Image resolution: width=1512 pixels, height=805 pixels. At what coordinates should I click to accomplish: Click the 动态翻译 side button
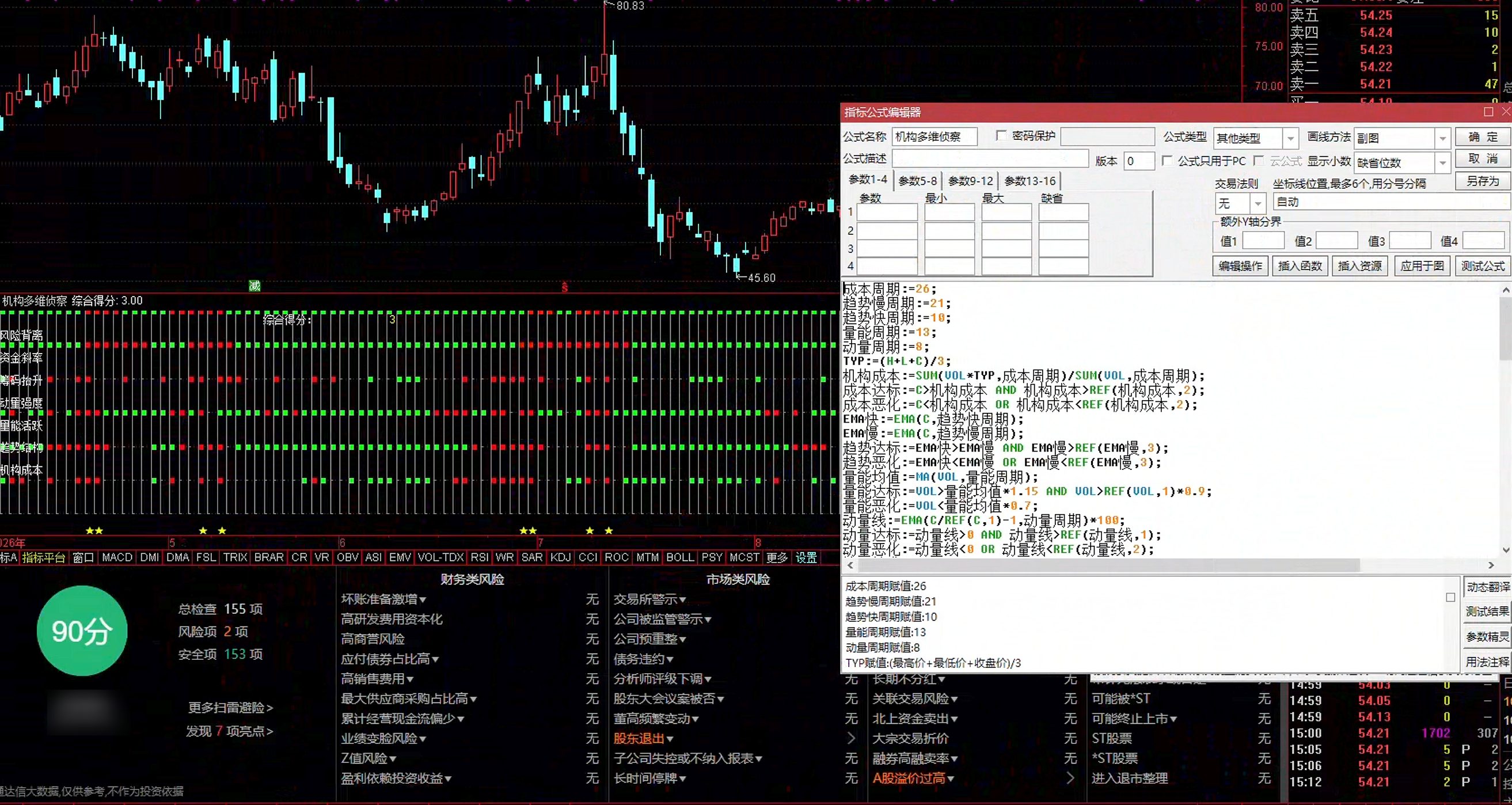tap(1487, 587)
